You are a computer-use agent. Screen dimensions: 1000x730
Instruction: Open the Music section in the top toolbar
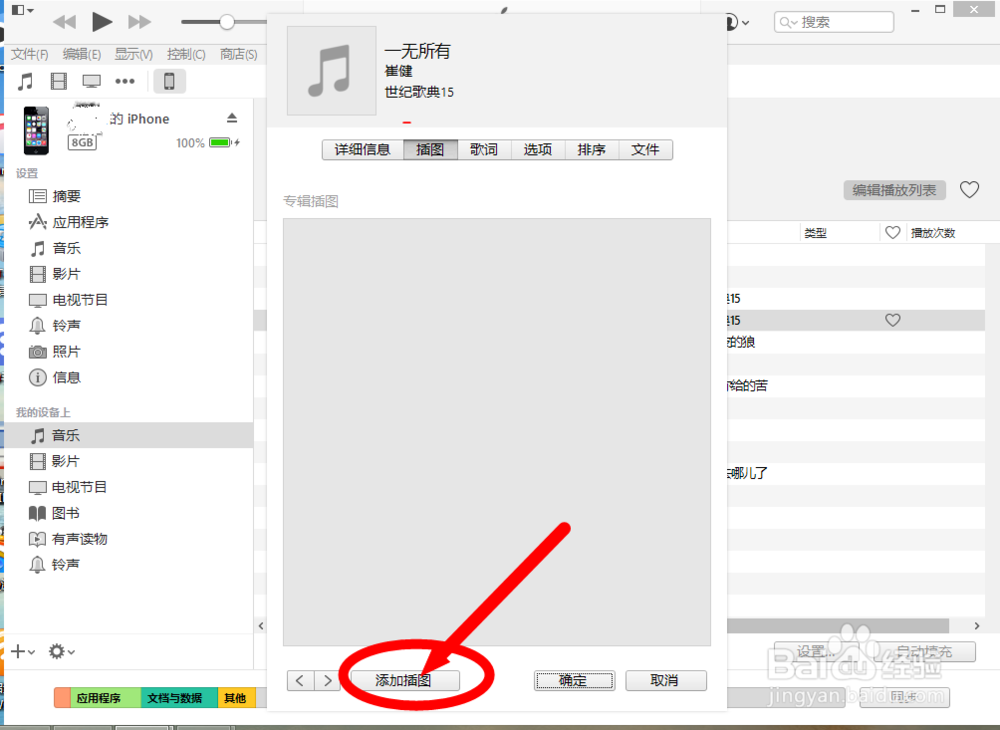[x=24, y=81]
